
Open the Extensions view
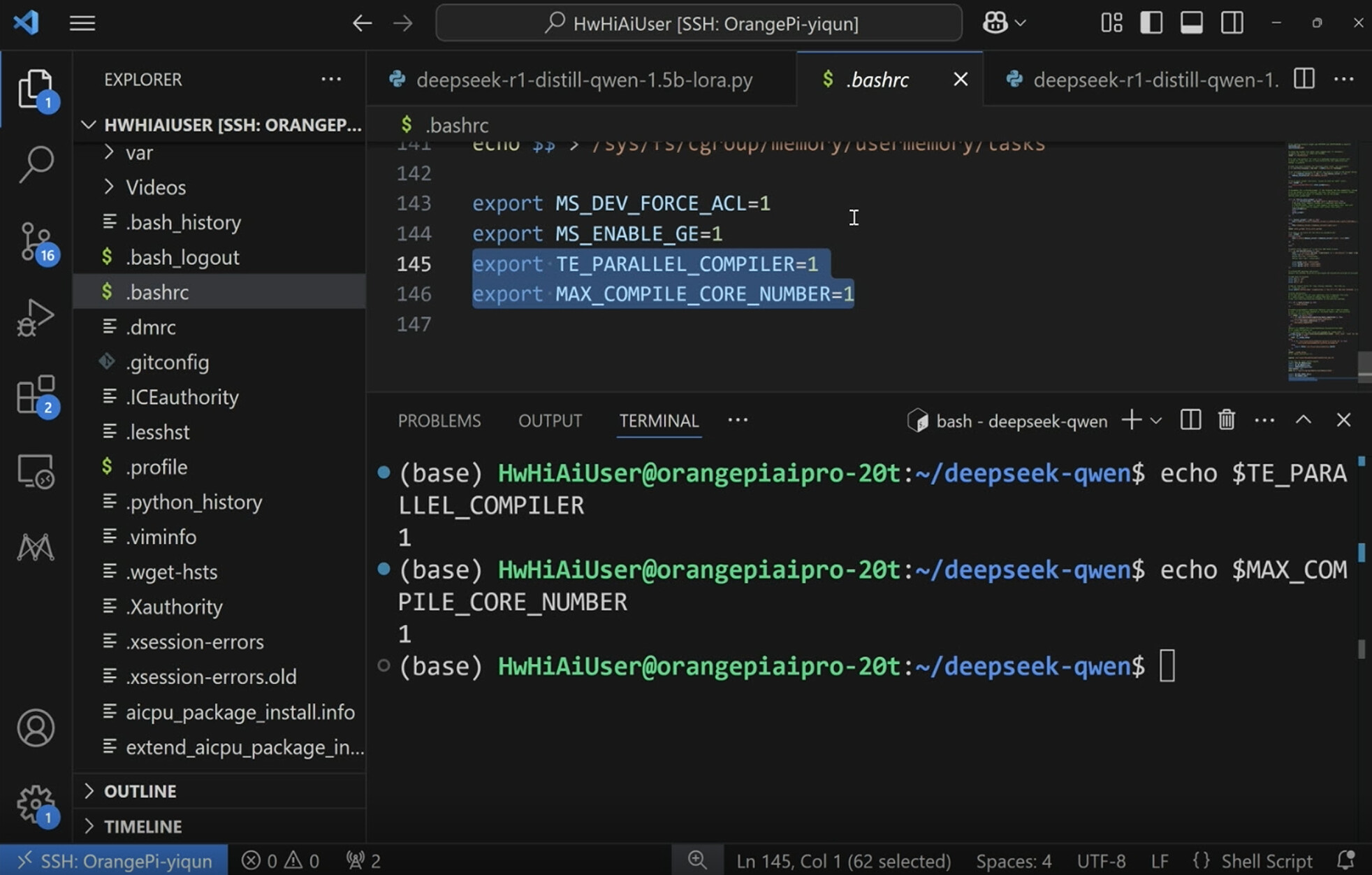pos(36,395)
